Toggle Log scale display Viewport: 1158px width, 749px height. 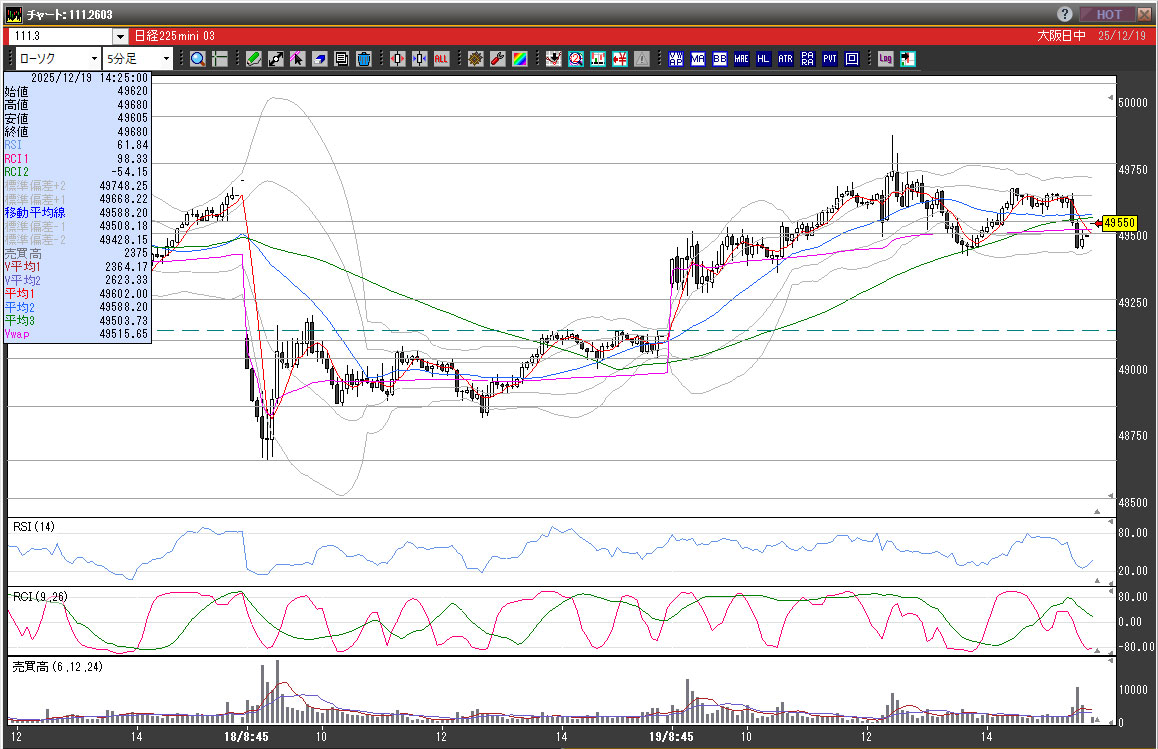coord(886,59)
